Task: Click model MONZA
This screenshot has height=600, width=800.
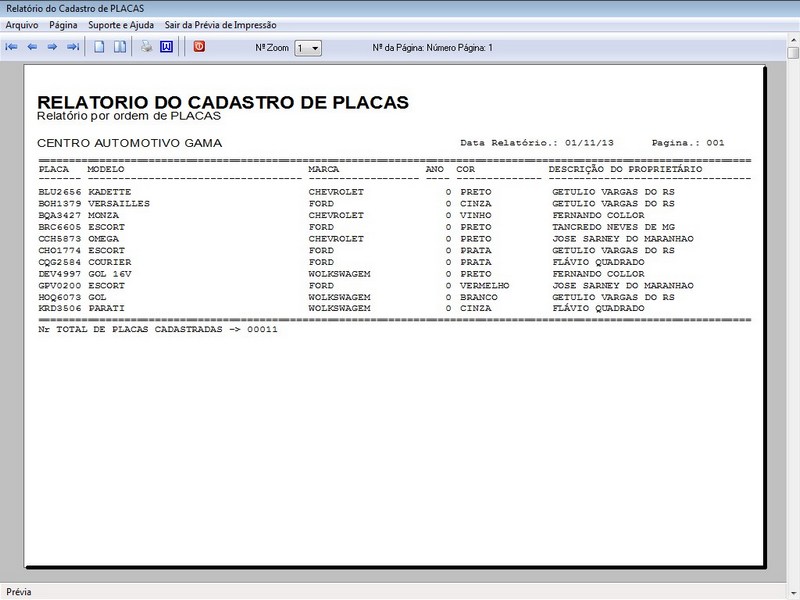Action: click(x=103, y=216)
